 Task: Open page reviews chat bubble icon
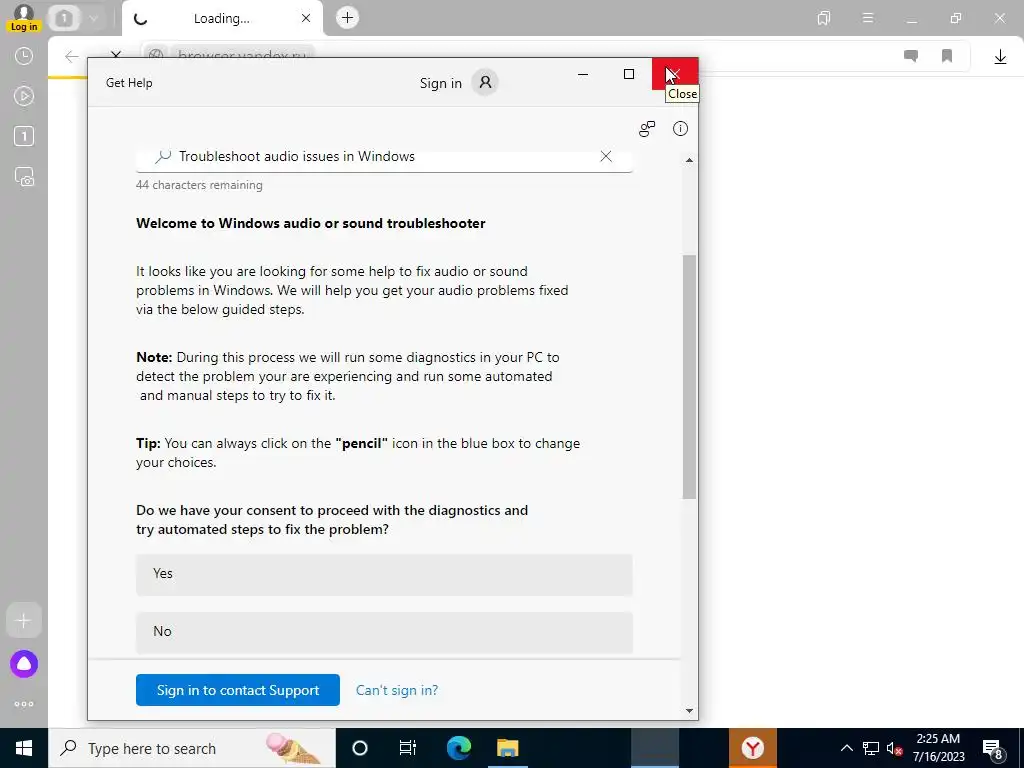(x=910, y=56)
